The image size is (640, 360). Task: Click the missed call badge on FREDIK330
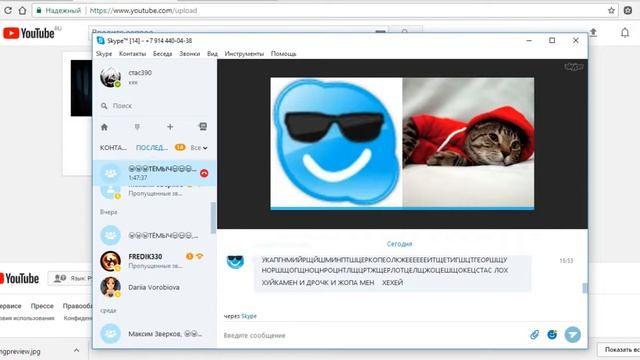[x=189, y=256]
